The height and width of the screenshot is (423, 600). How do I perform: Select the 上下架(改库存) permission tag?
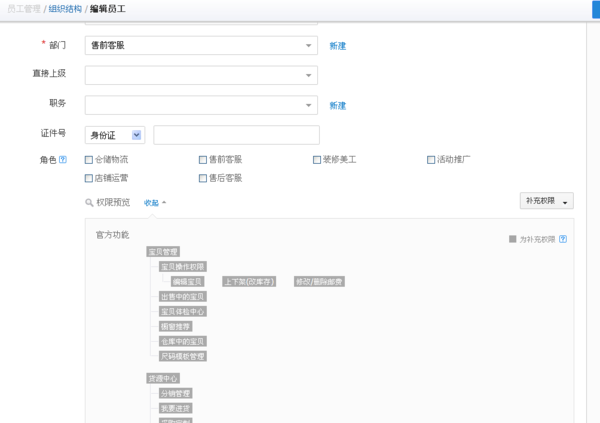pos(249,282)
